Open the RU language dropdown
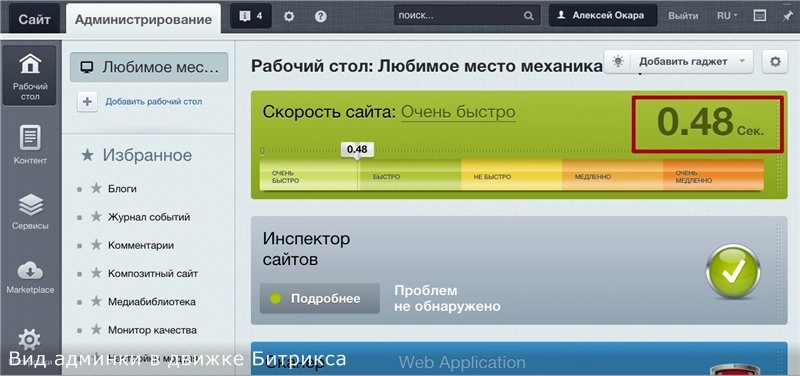This screenshot has height=376, width=800. (727, 16)
